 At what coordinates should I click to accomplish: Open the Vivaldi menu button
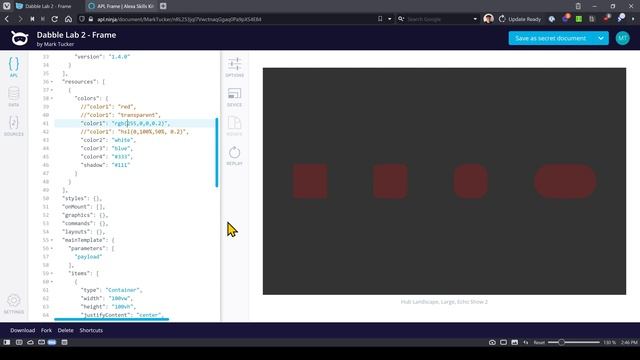coord(7,6)
